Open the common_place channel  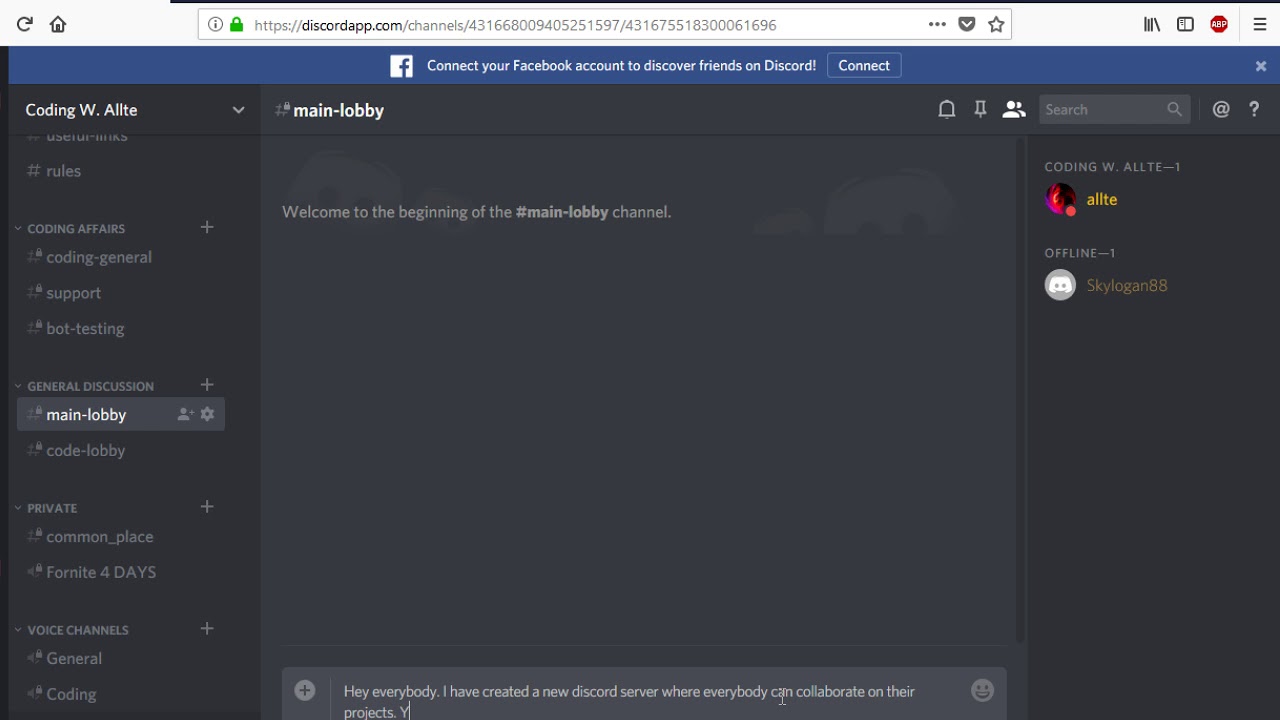coord(121,537)
